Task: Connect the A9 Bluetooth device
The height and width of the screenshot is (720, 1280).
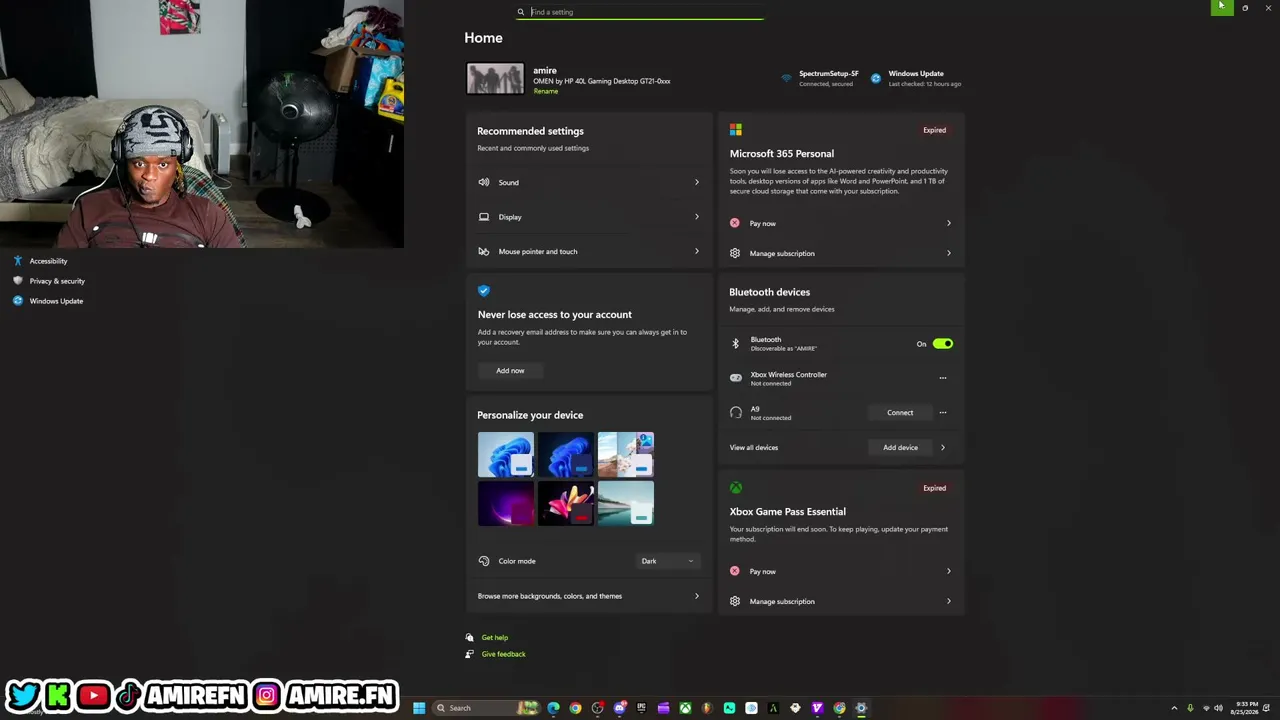Action: coord(900,412)
